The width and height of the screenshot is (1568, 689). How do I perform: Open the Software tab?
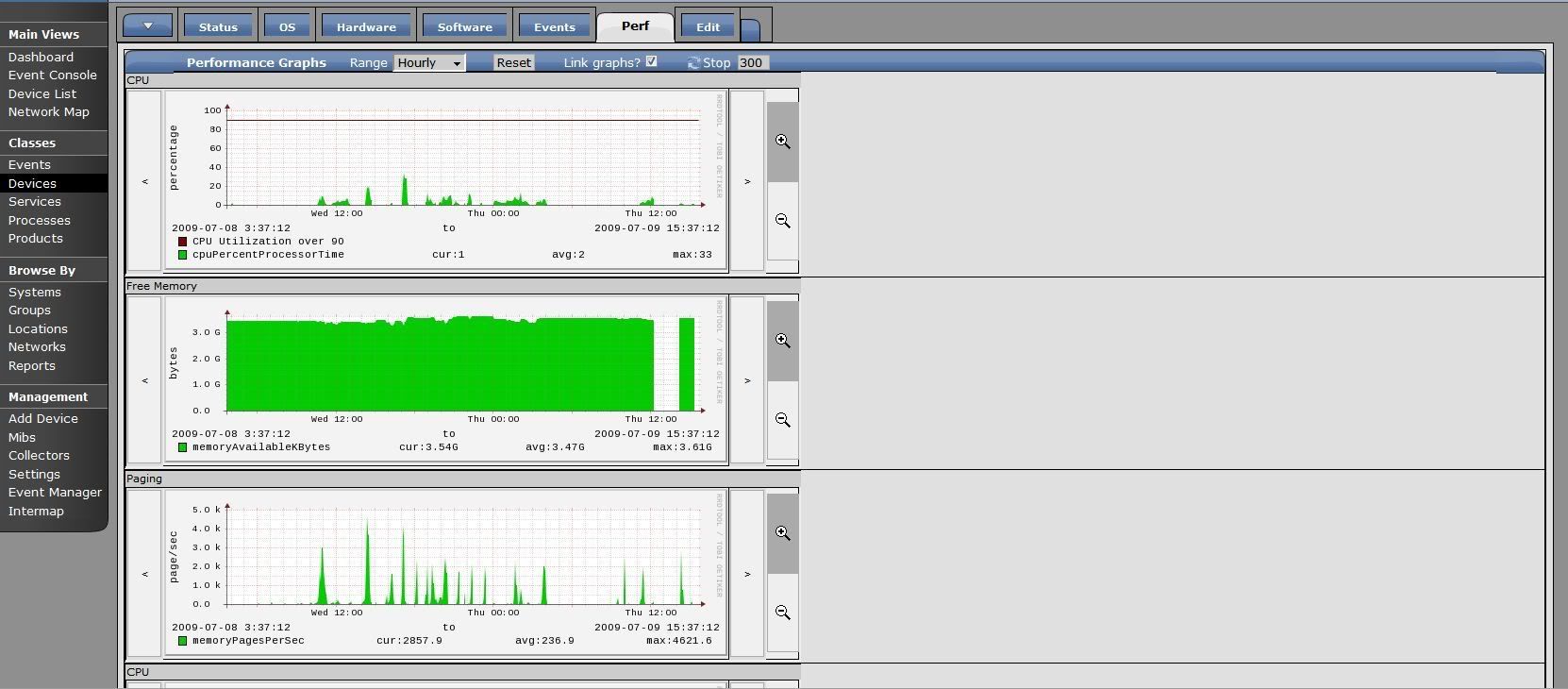tap(464, 27)
